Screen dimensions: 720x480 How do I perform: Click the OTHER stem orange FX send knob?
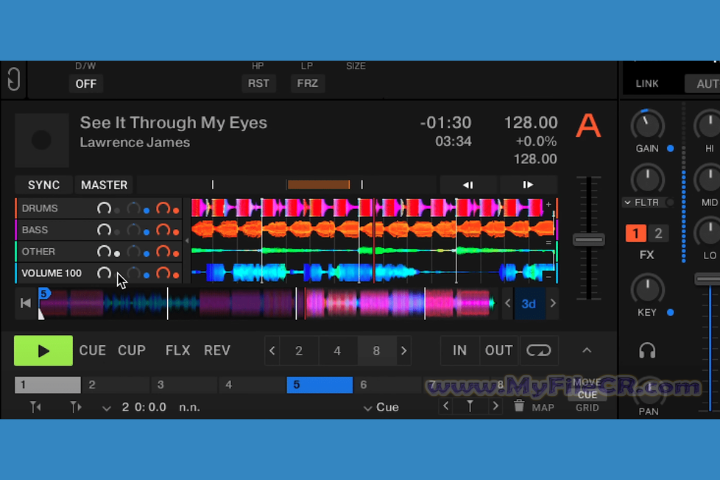pyautogui.click(x=163, y=251)
